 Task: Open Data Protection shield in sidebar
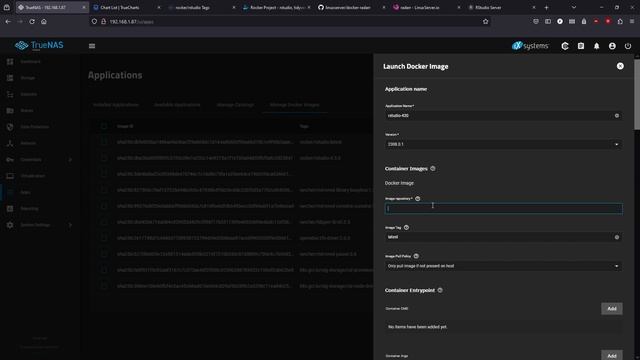point(10,127)
